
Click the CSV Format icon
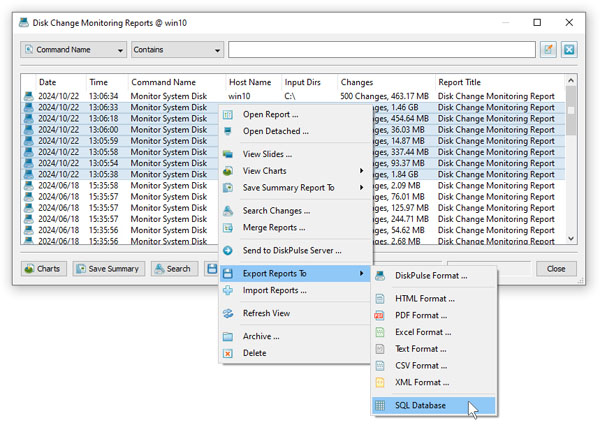pos(380,366)
